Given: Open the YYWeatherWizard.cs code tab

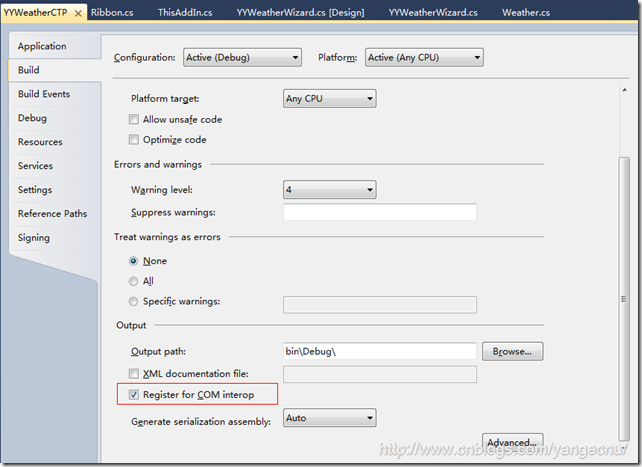Looking at the screenshot, I should [433, 13].
